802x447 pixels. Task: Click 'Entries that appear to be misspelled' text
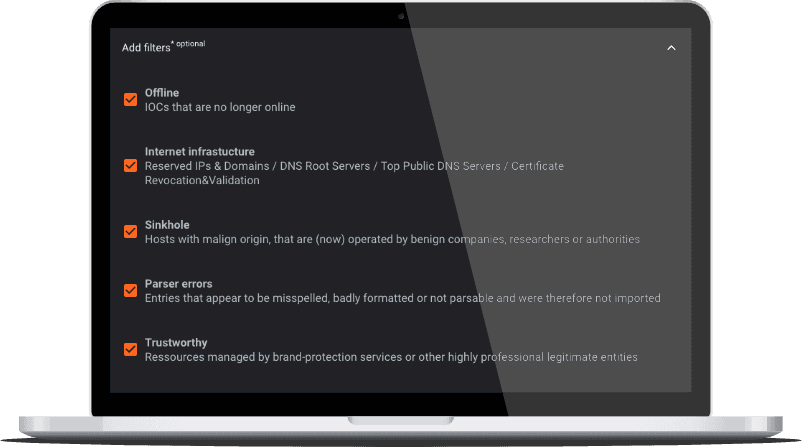403,298
